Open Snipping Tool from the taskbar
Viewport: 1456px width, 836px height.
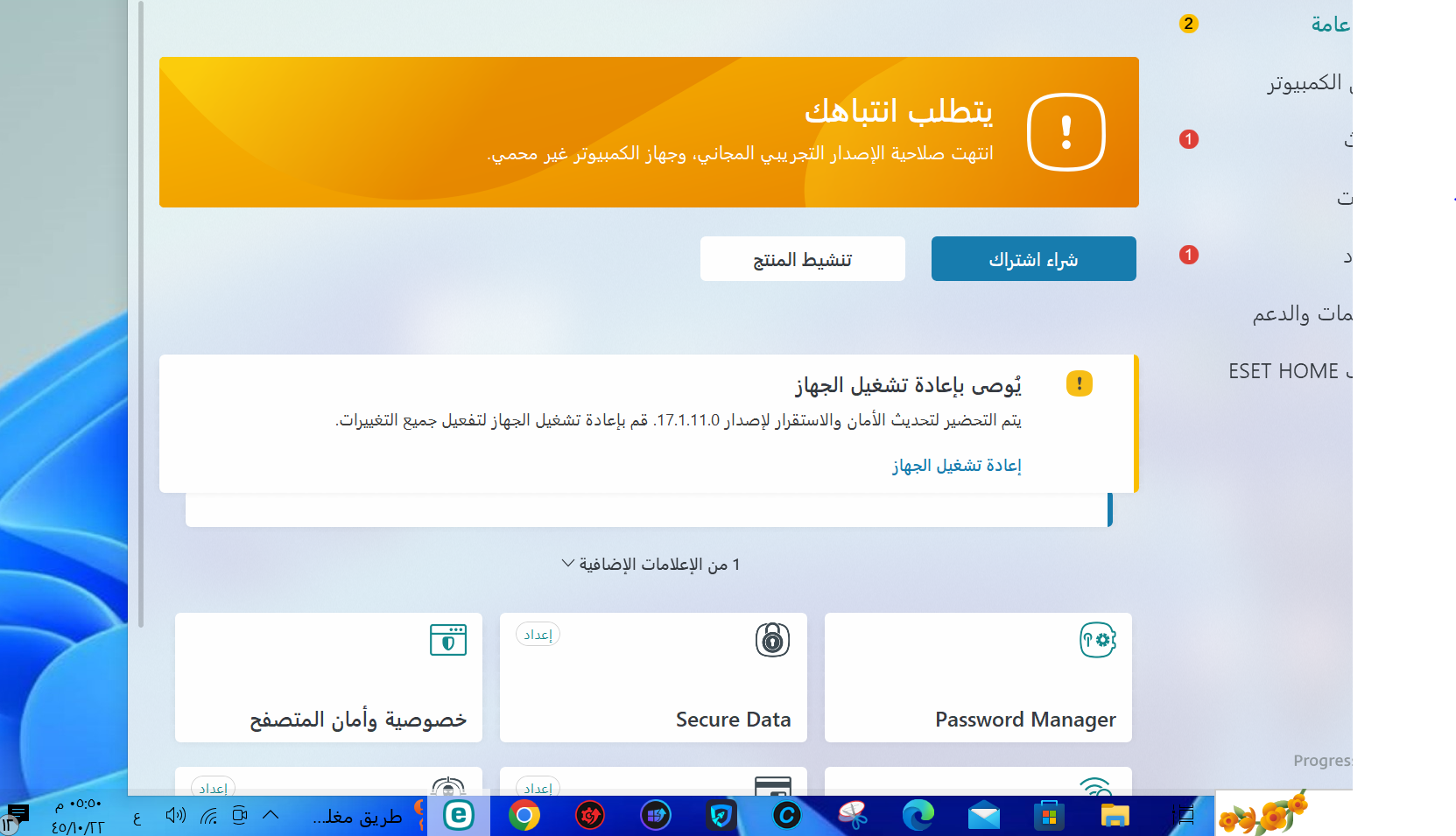[x=853, y=816]
